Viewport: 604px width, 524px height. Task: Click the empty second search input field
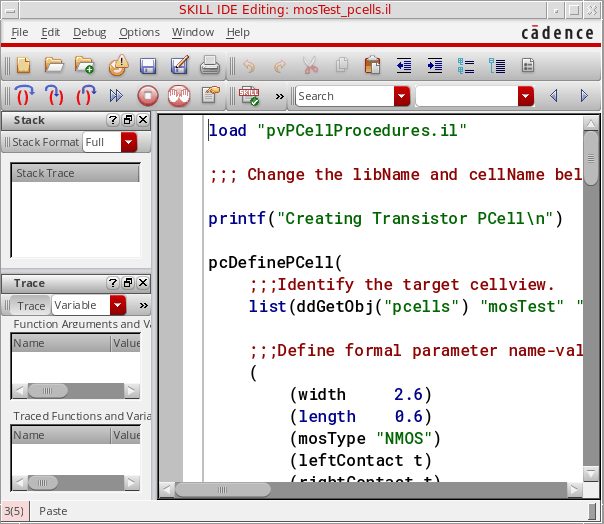pos(467,96)
